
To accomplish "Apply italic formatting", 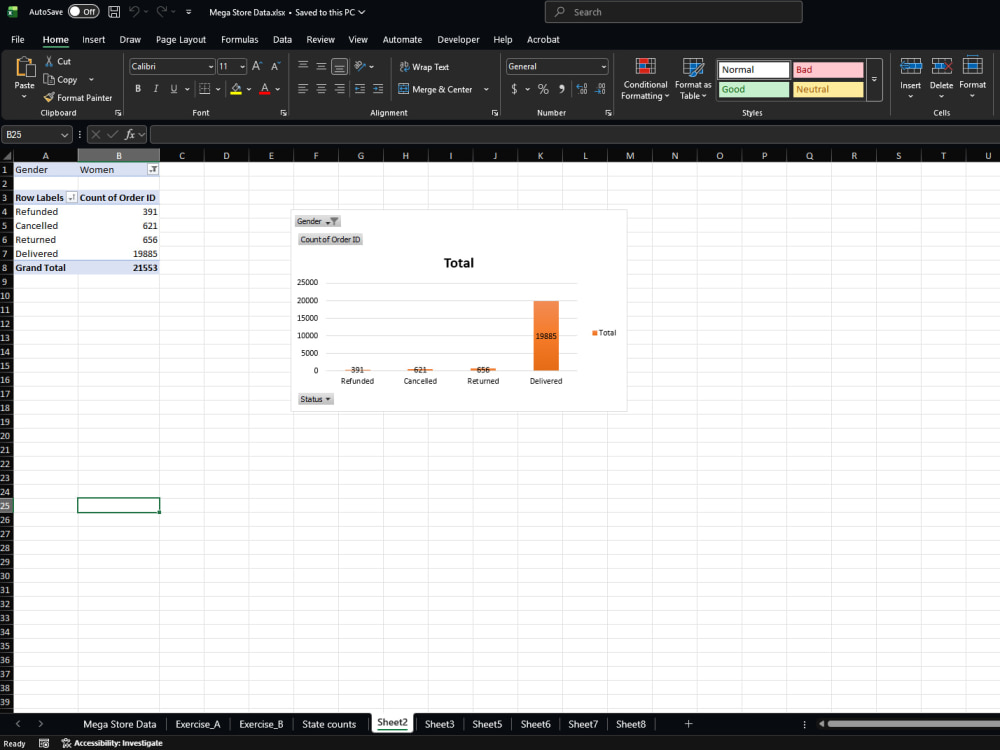I will coord(156,89).
